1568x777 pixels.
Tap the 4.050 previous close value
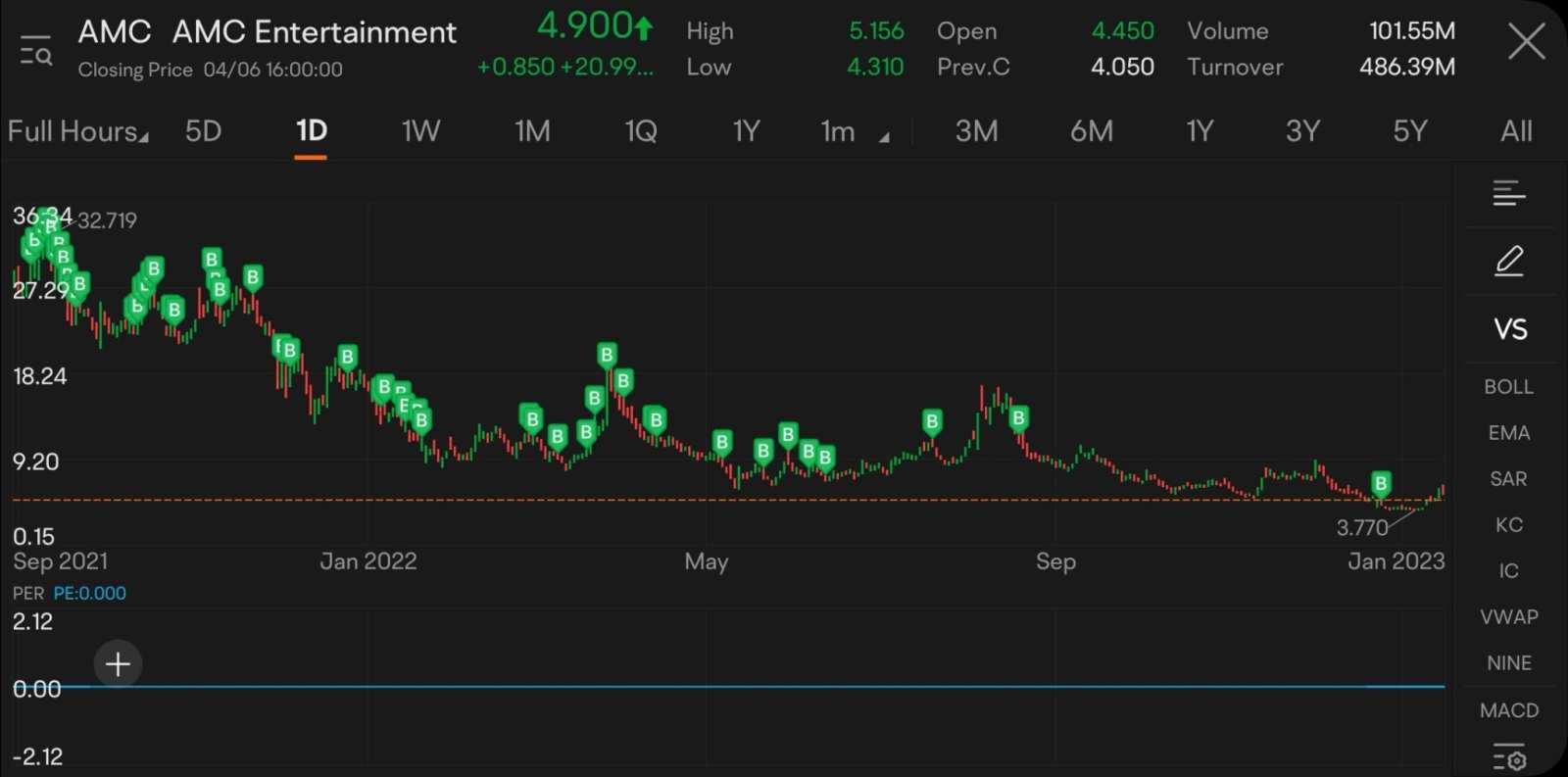pyautogui.click(x=1123, y=67)
